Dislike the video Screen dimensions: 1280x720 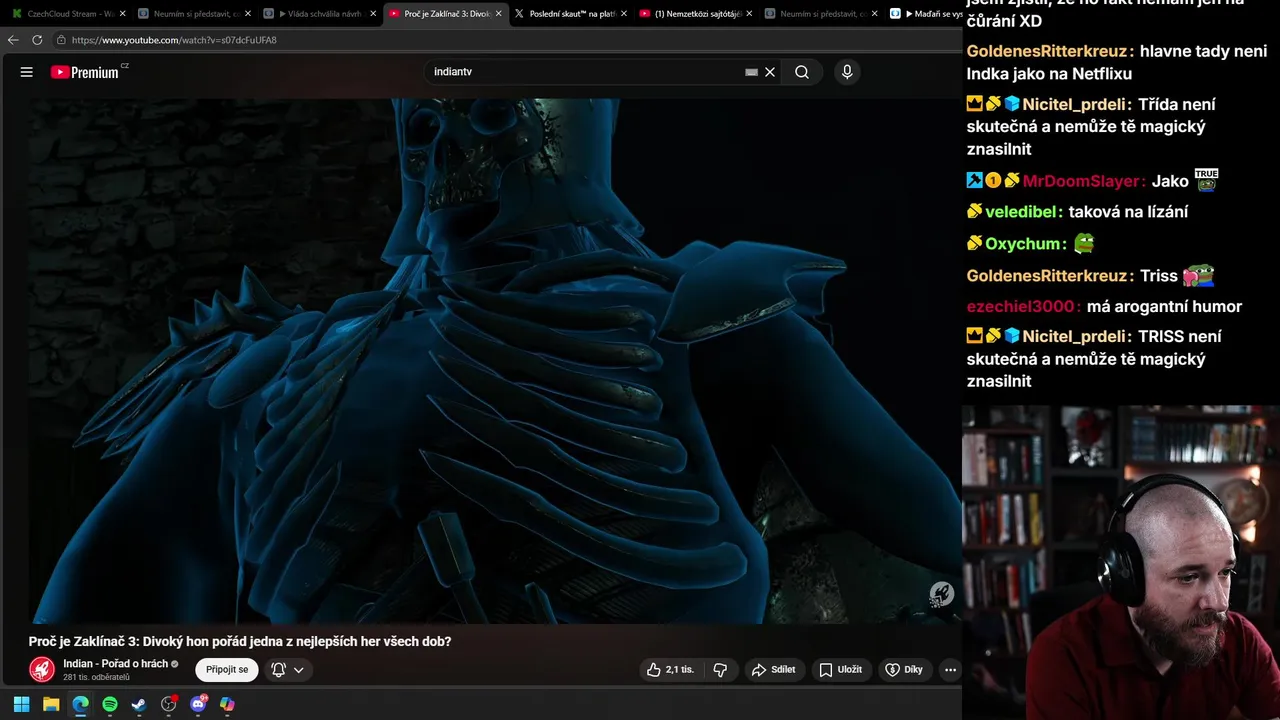(x=720, y=670)
